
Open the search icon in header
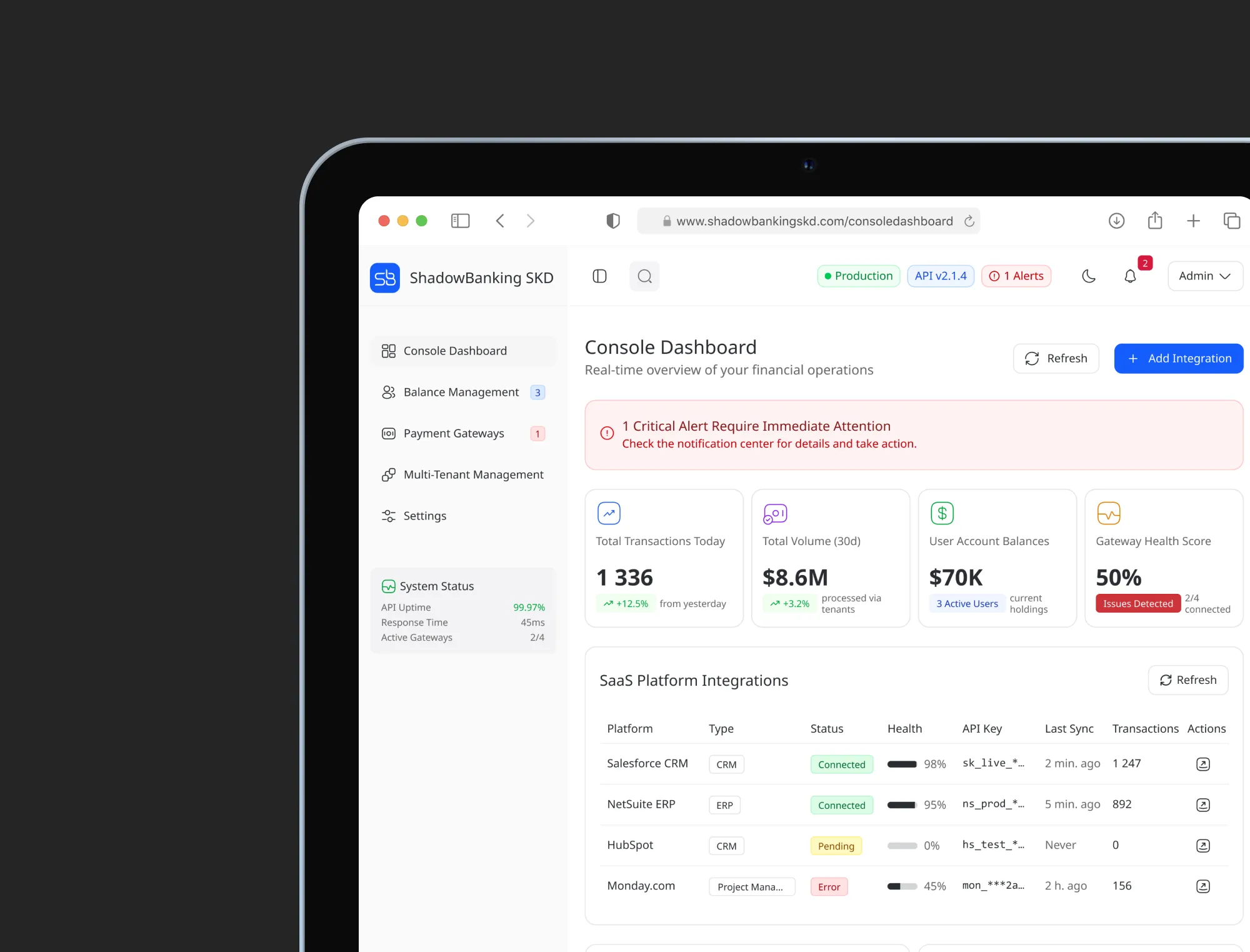(x=644, y=276)
